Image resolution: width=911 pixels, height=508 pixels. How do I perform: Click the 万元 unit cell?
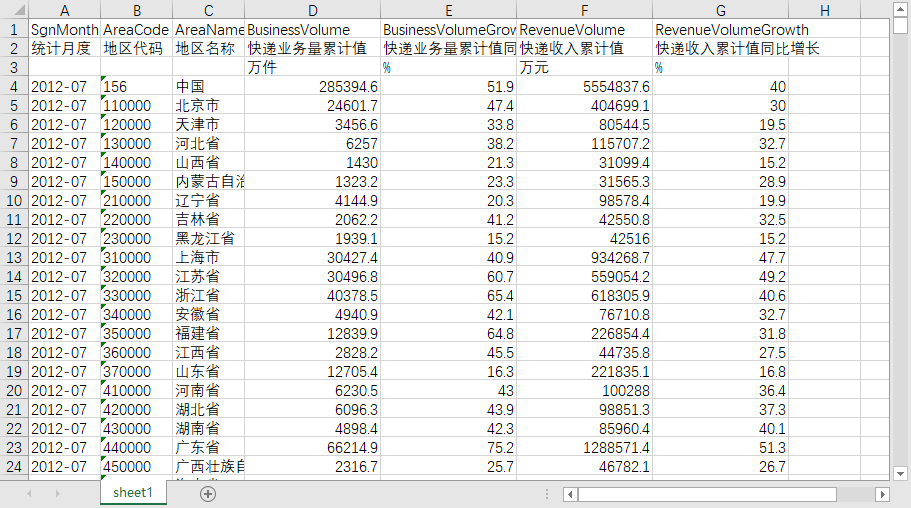[x=584, y=67]
